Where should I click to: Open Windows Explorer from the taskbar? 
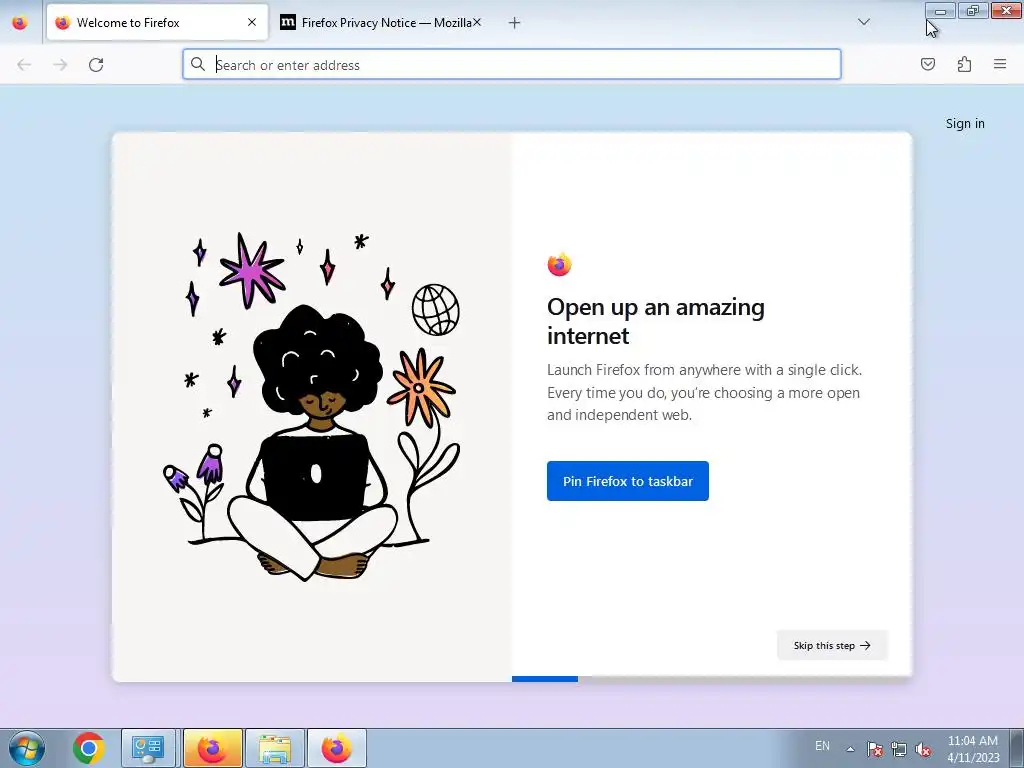(275, 748)
